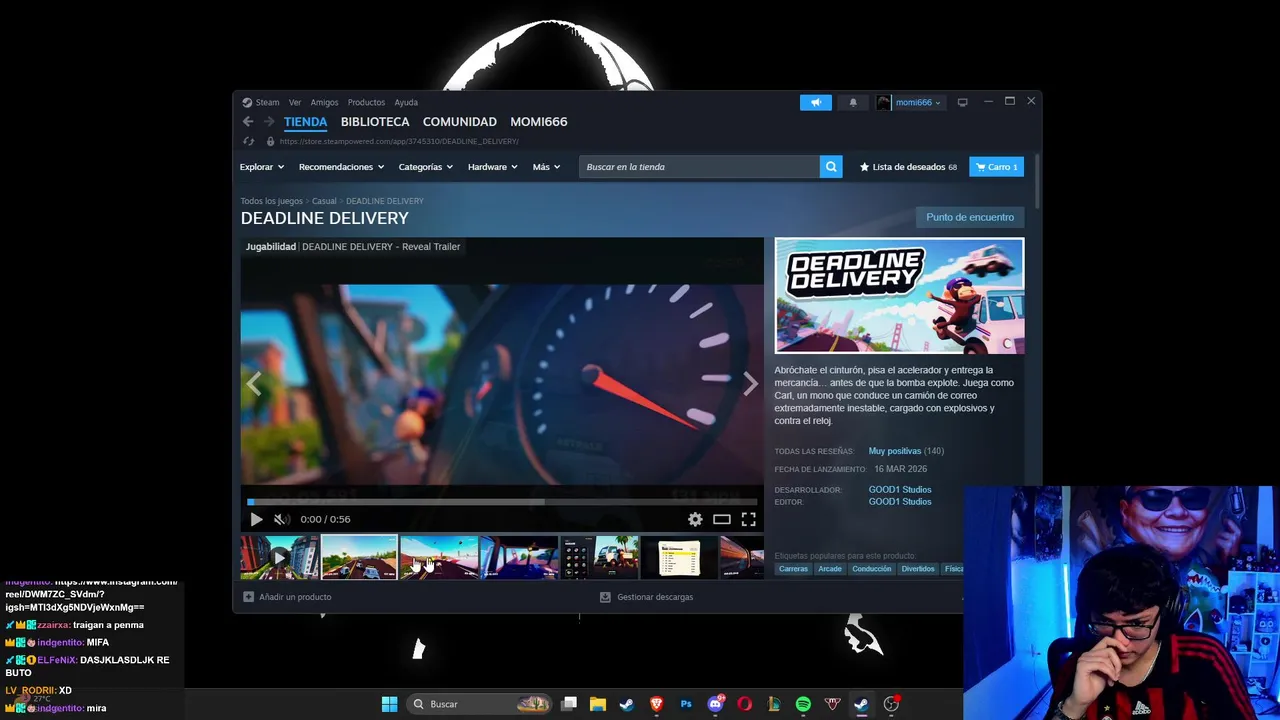The height and width of the screenshot is (720, 1280).
Task: Switch to the BIBLIOTECA tab
Action: 375,122
